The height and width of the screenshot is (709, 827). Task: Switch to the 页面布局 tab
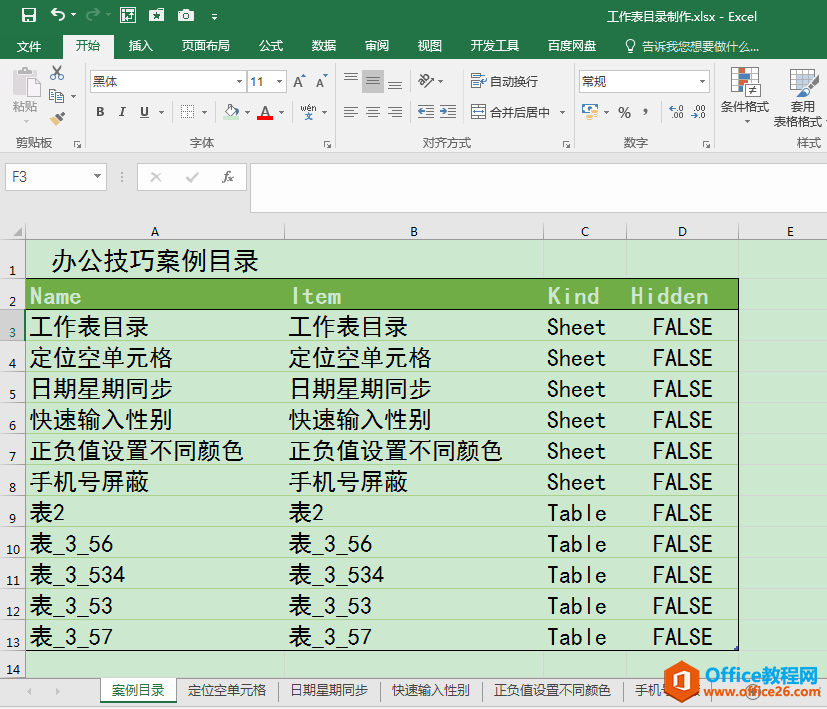[205, 46]
